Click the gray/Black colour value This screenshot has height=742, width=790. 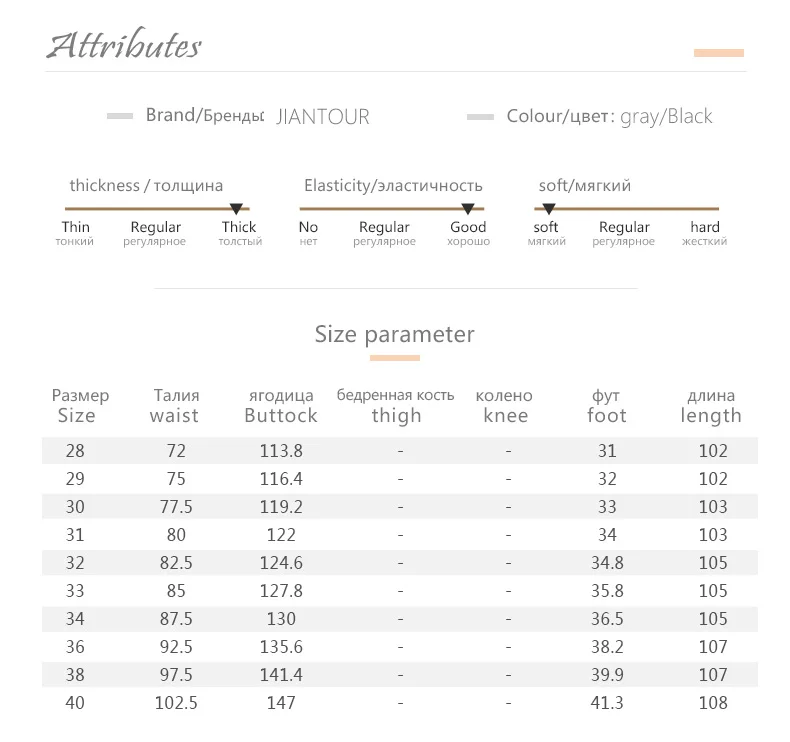[x=666, y=117]
